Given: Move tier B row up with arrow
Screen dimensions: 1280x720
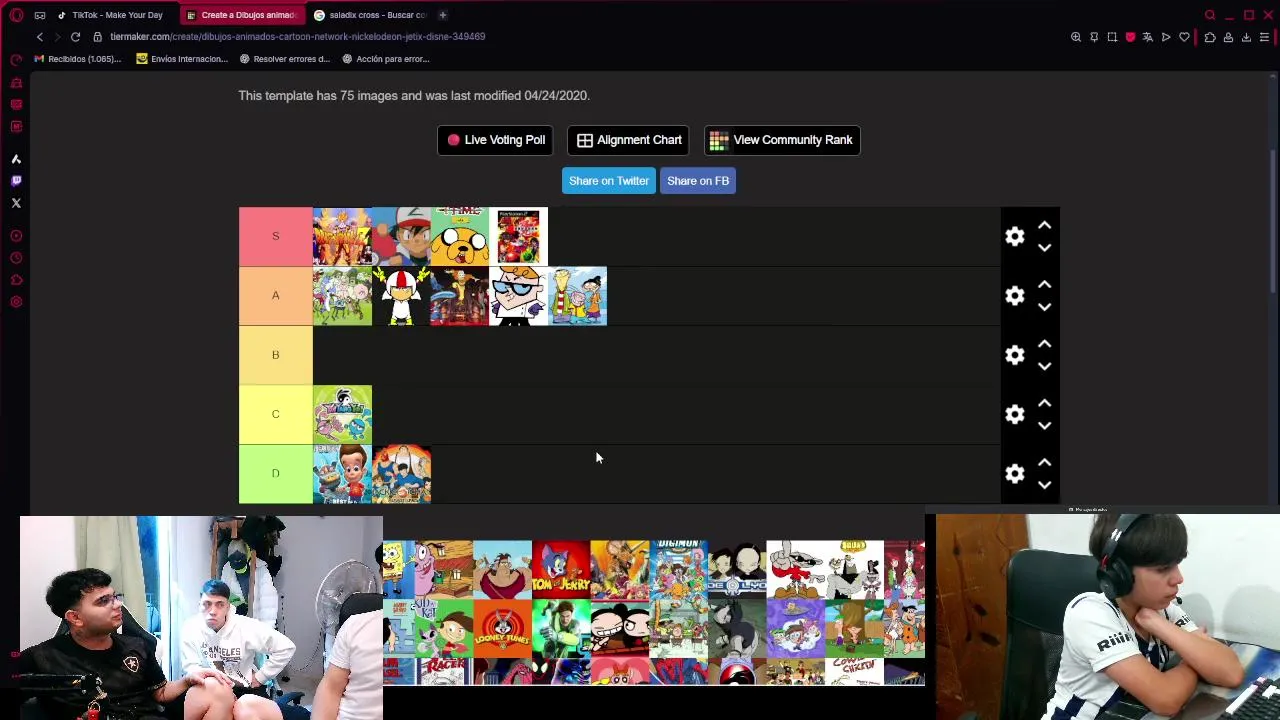Looking at the screenshot, I should pos(1044,344).
